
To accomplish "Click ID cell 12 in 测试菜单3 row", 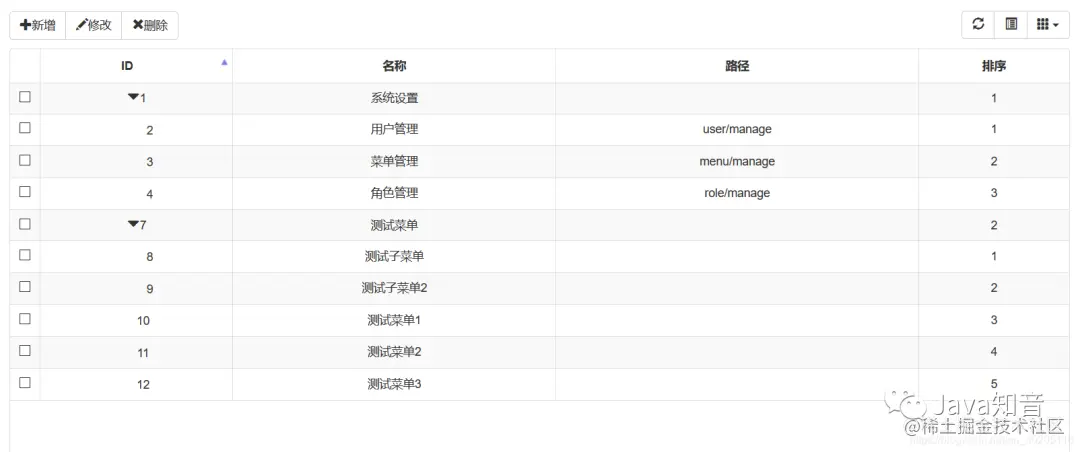I will (x=136, y=384).
